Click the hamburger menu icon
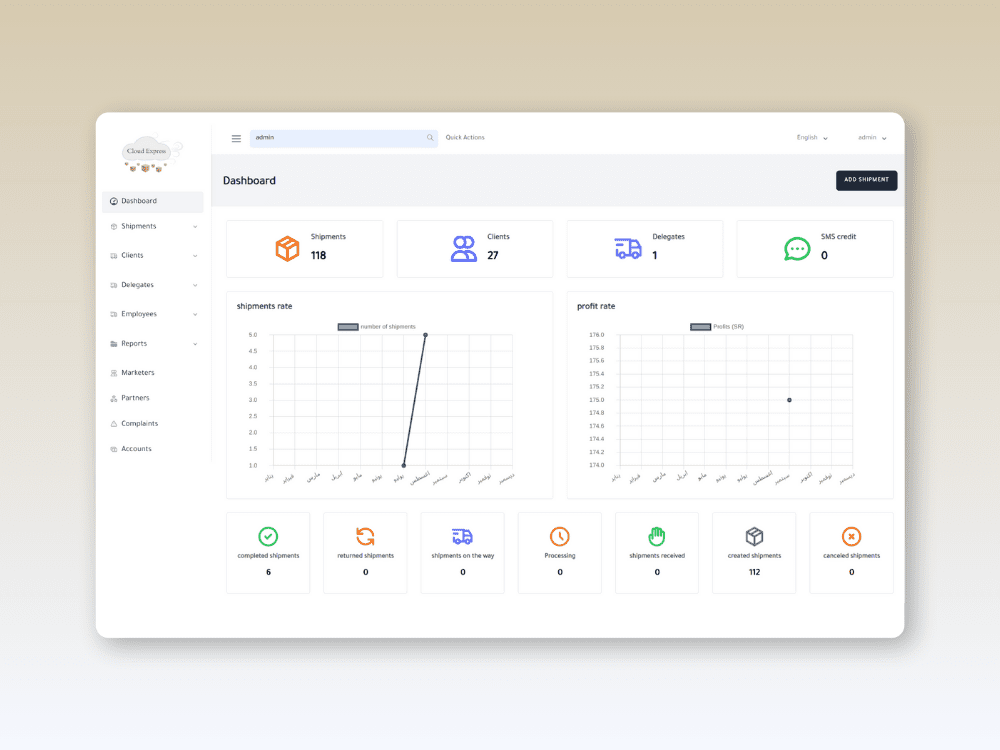The image size is (1000, 750). [236, 138]
